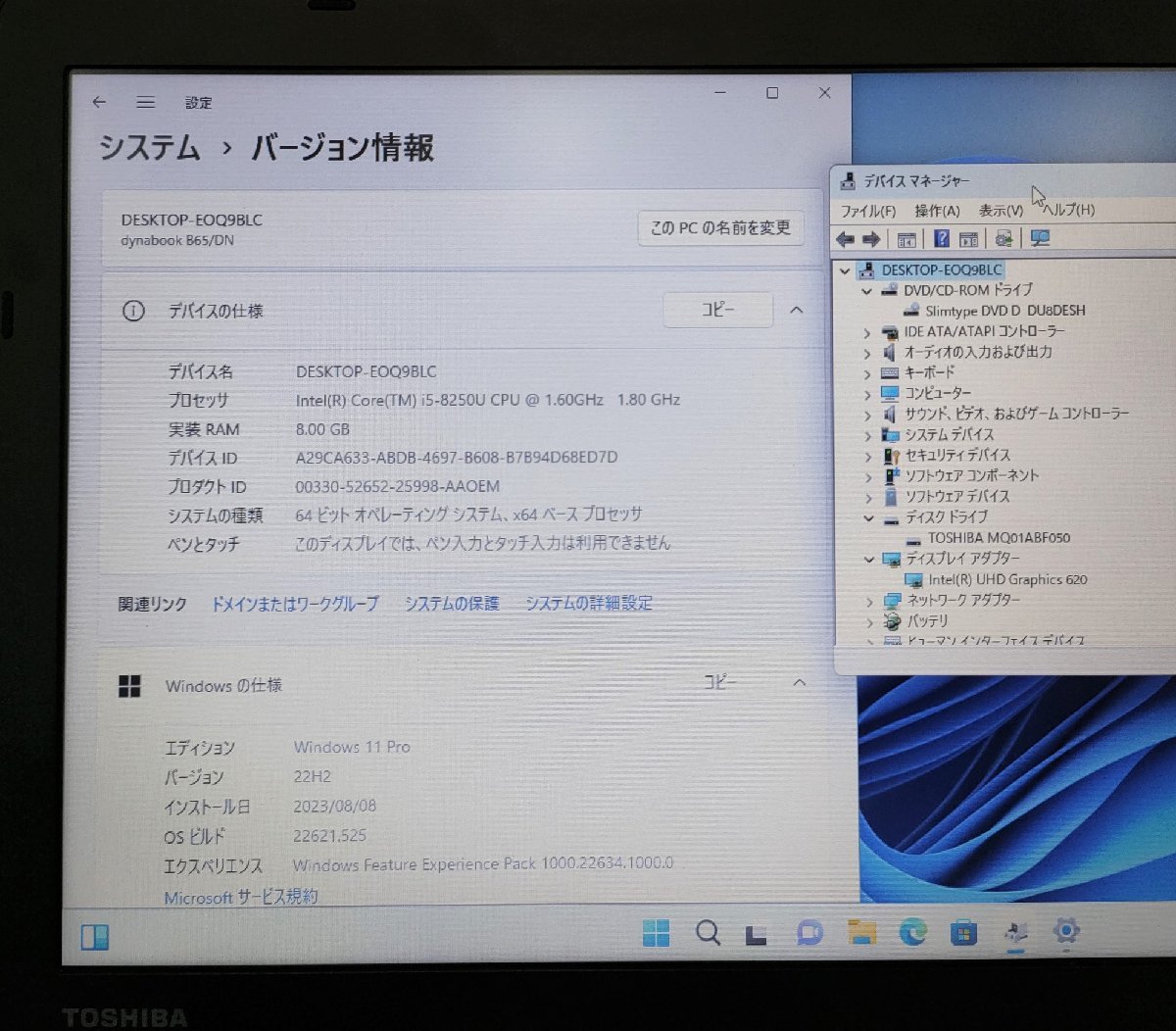
Task: Click the Update Driver toolbar icon
Action: pos(1004,239)
